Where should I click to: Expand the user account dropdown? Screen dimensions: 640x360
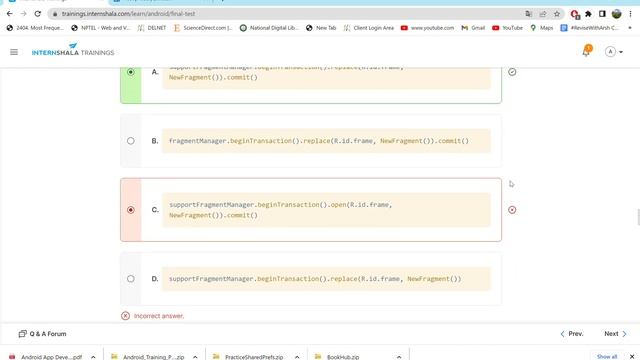(x=614, y=52)
